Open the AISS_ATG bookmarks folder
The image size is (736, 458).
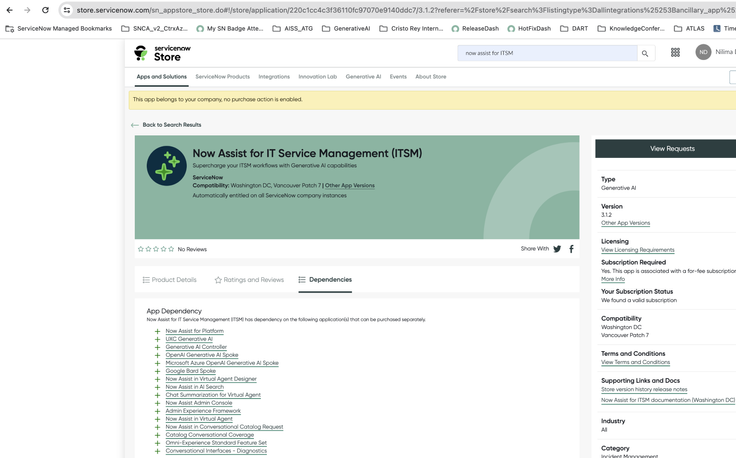click(x=292, y=29)
